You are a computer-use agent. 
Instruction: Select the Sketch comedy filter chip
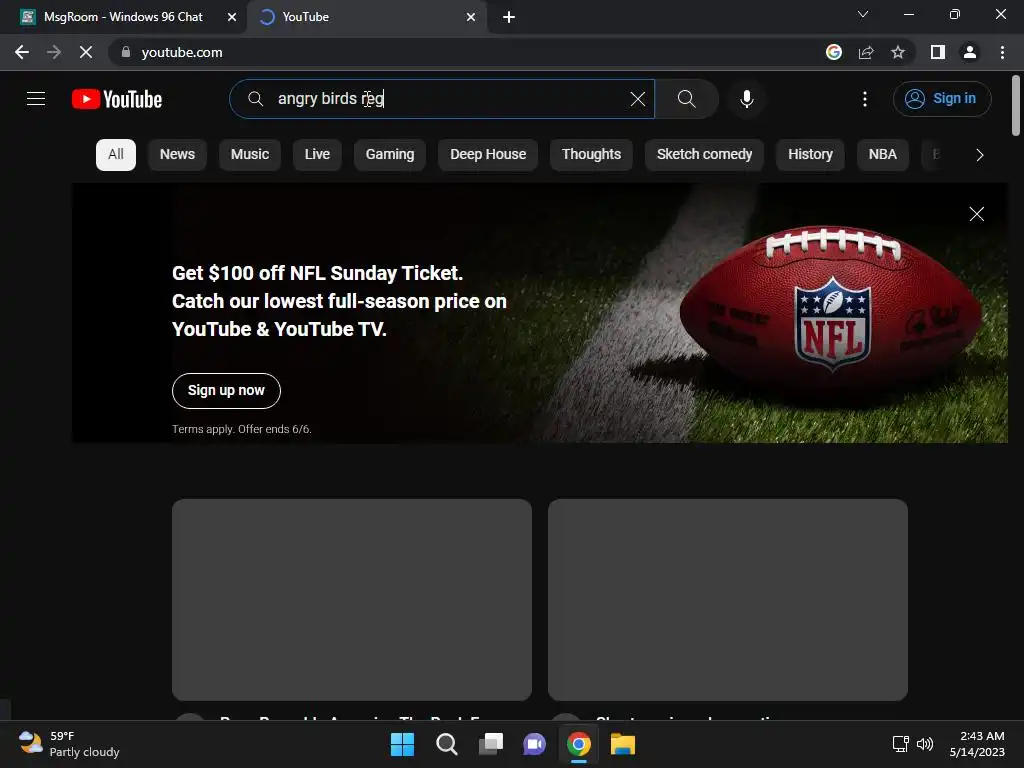pos(704,155)
